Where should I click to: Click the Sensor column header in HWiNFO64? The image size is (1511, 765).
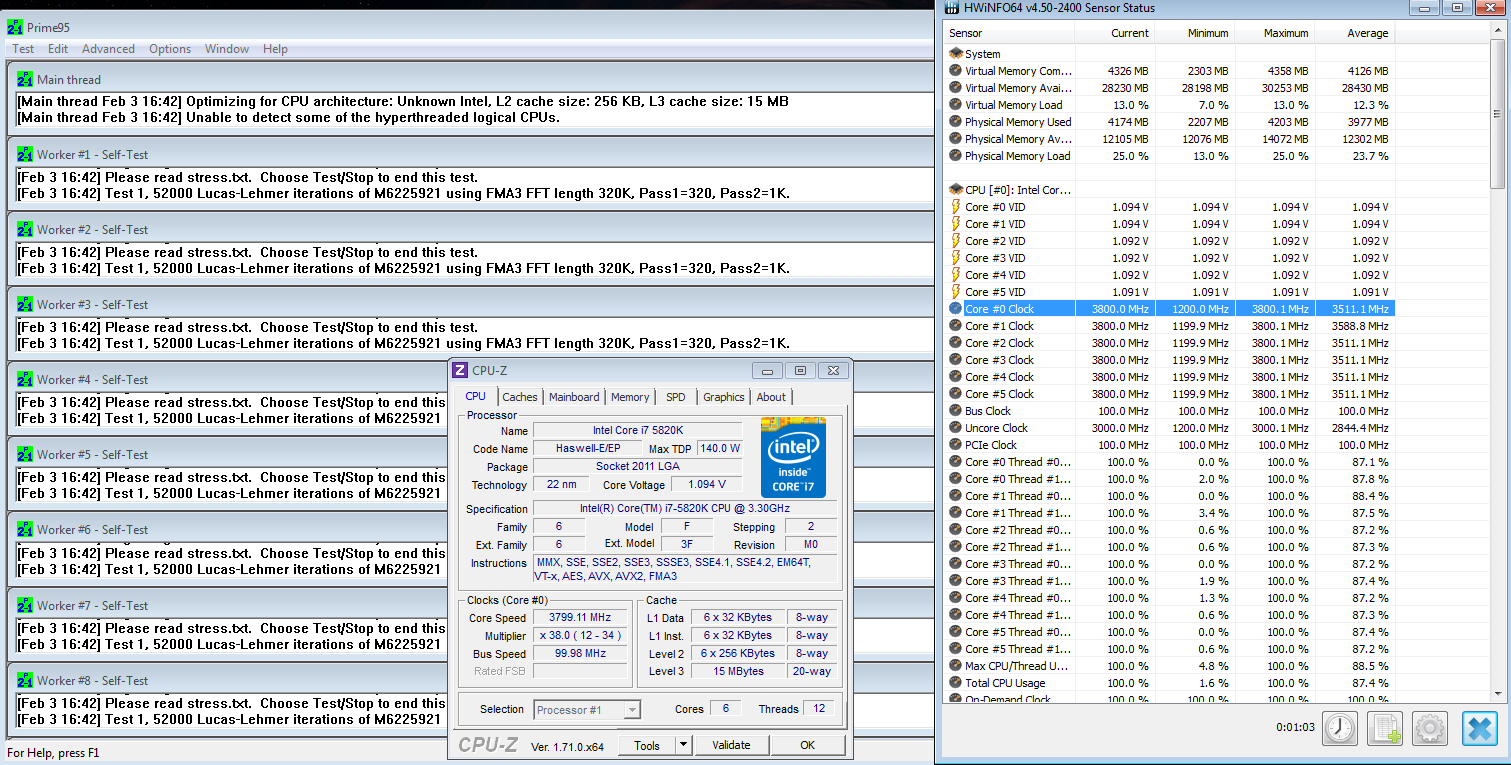tap(1009, 33)
